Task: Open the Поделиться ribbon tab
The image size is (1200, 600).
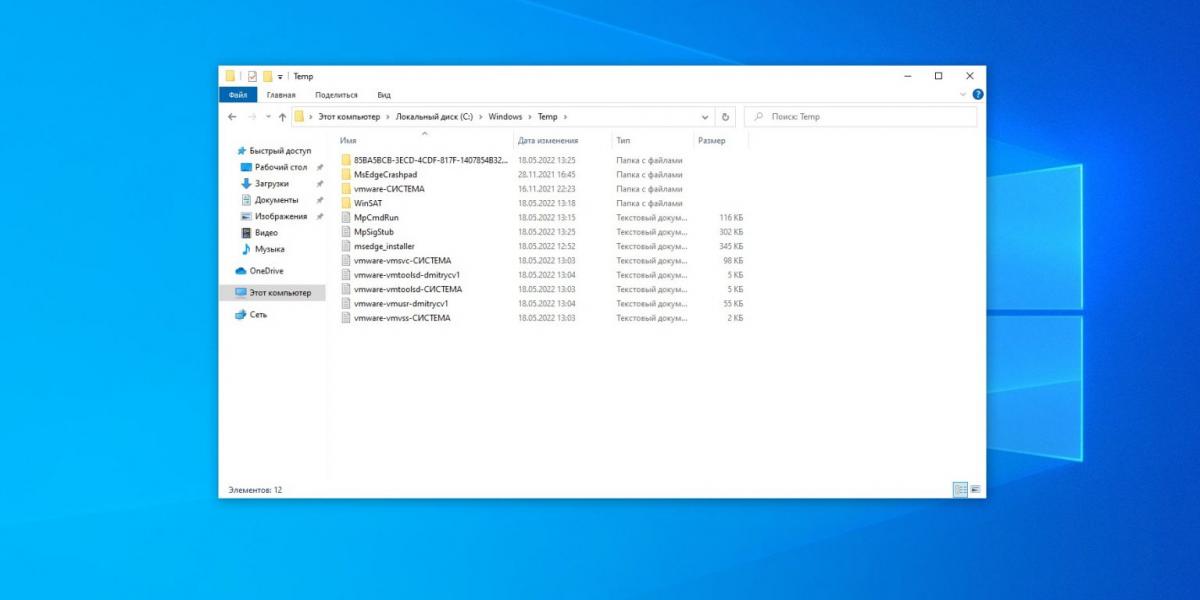Action: tap(338, 95)
